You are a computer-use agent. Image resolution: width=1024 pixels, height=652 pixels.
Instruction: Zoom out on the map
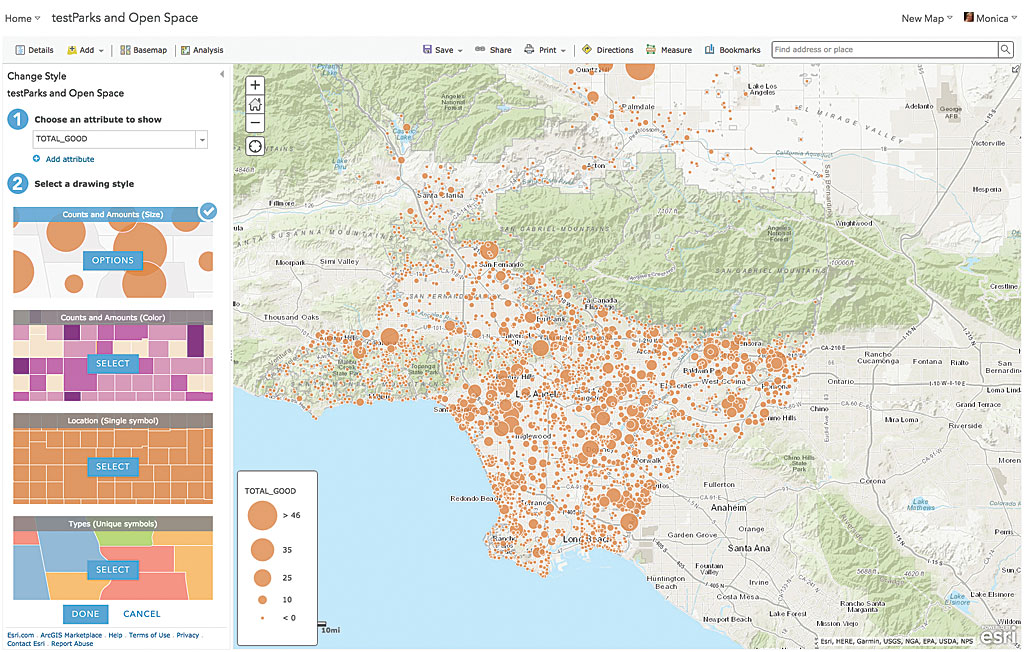(x=254, y=122)
